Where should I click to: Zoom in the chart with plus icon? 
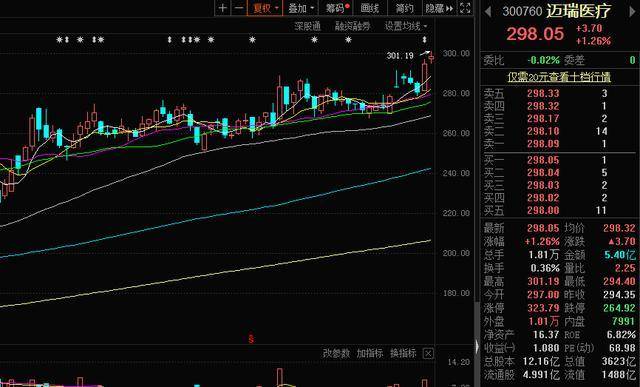pyautogui.click(x=222, y=8)
